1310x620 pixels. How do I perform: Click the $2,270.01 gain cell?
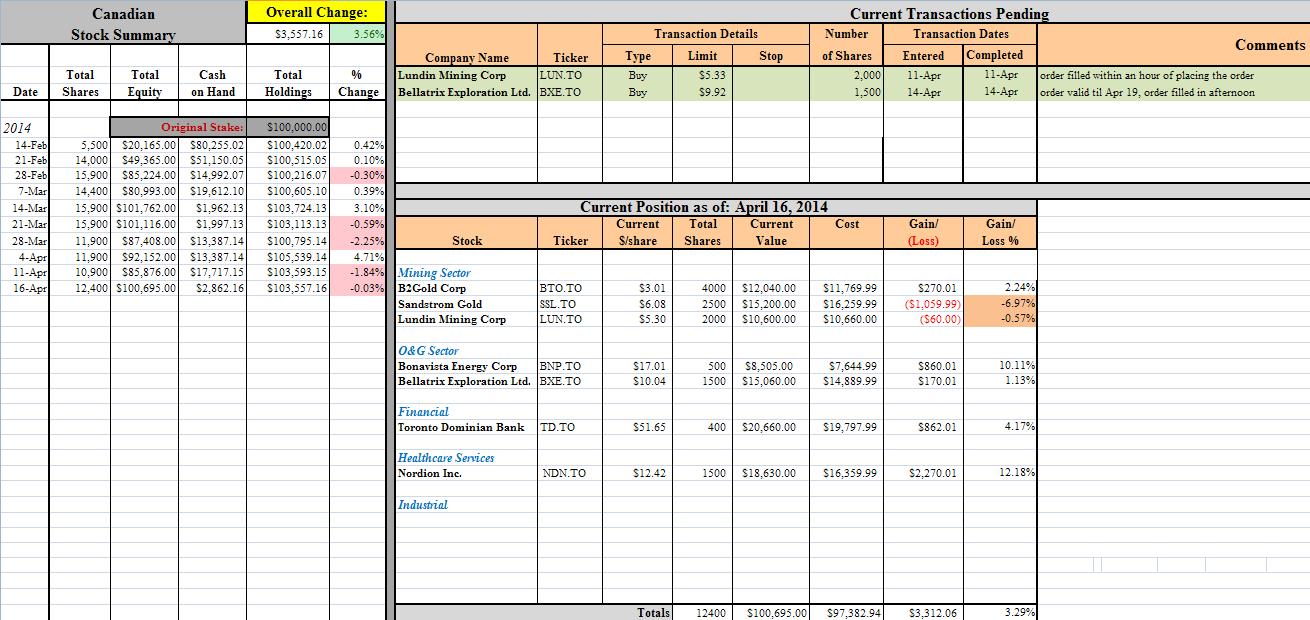923,473
